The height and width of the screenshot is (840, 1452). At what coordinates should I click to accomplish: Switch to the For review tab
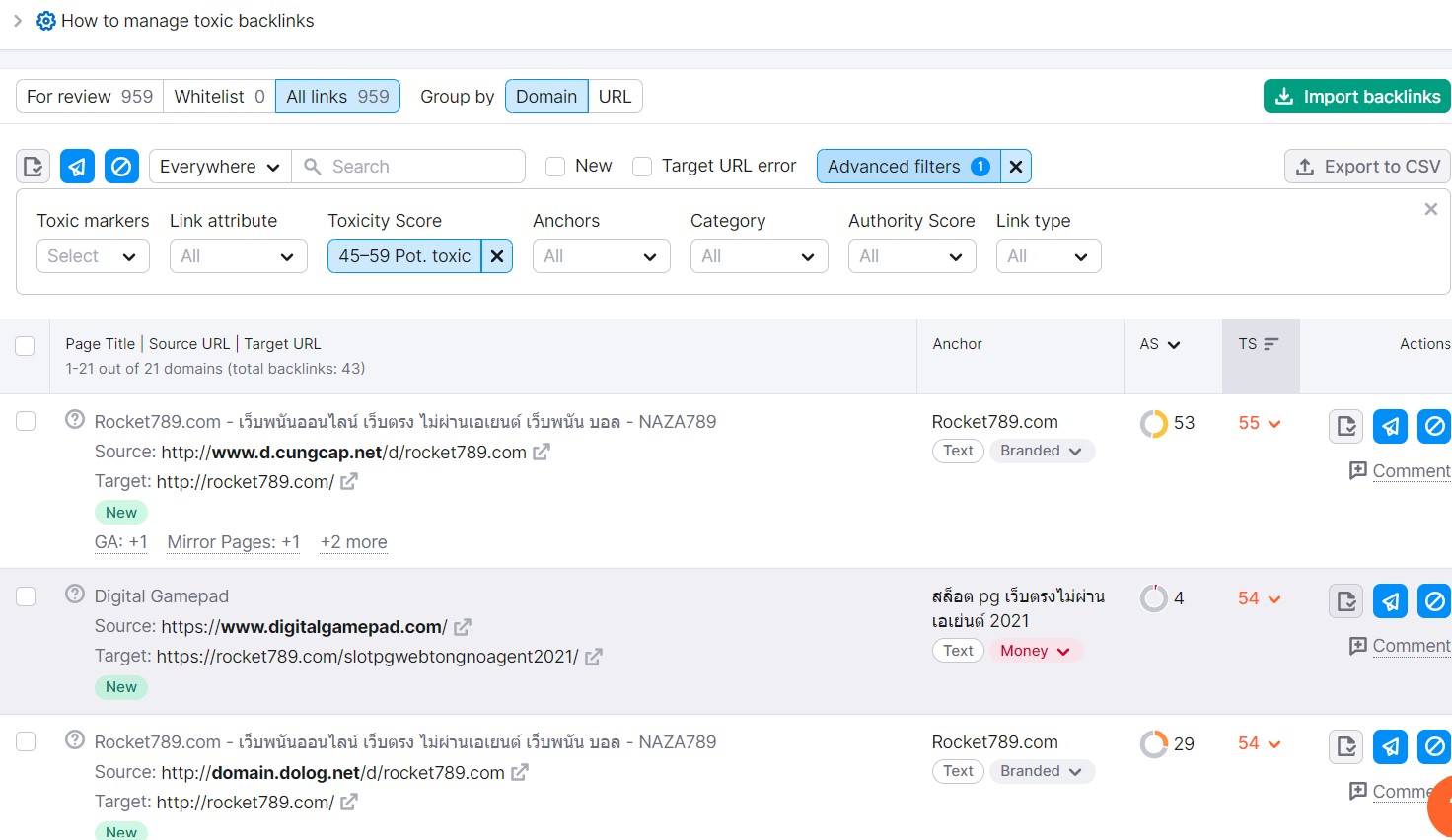(x=90, y=97)
